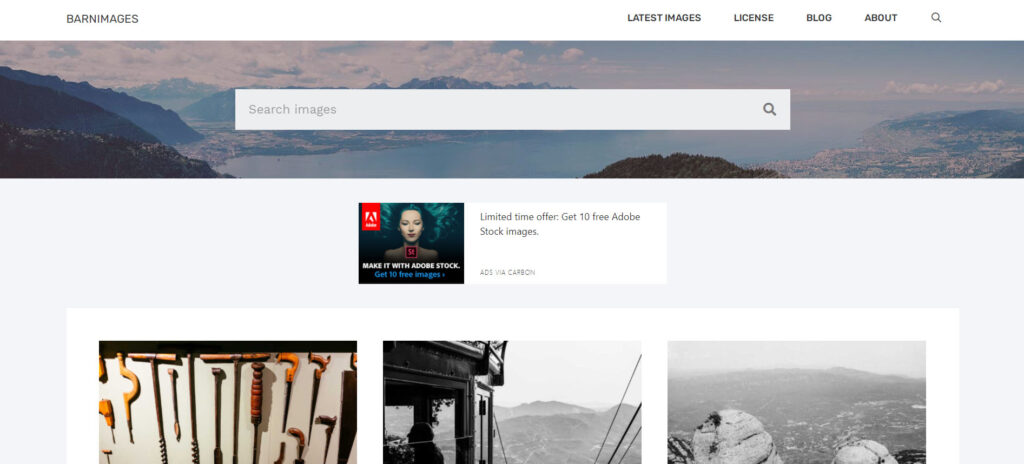This screenshot has height=464, width=1024.
Task: Submit search with the hero magnifier button
Action: [x=769, y=109]
